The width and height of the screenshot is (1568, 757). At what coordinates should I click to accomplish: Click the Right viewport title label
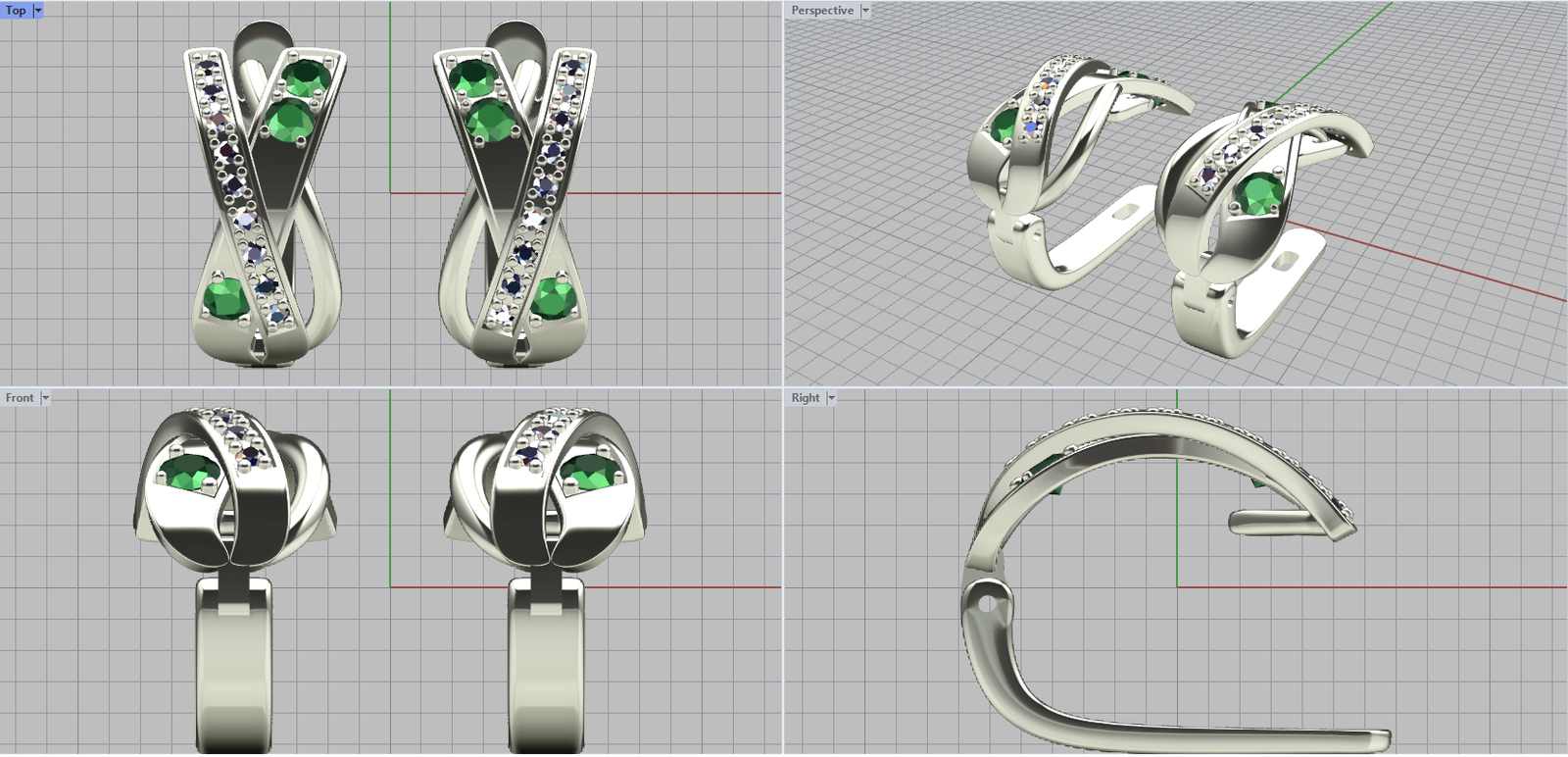point(806,398)
